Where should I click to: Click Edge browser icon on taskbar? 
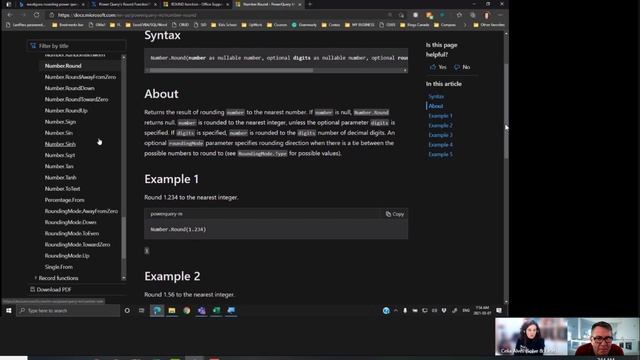pyautogui.click(x=157, y=311)
